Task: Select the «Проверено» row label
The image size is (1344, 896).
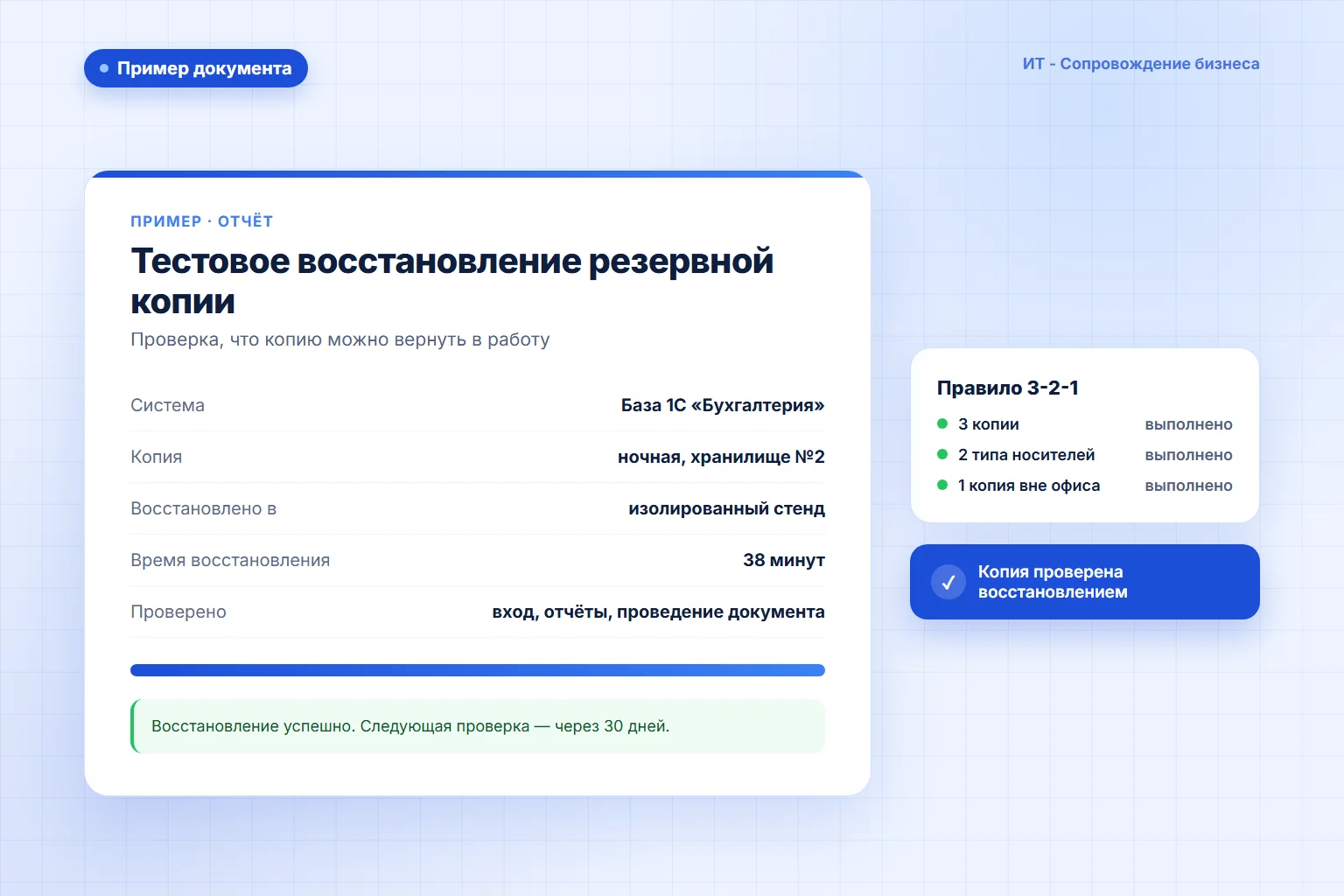Action: (178, 612)
